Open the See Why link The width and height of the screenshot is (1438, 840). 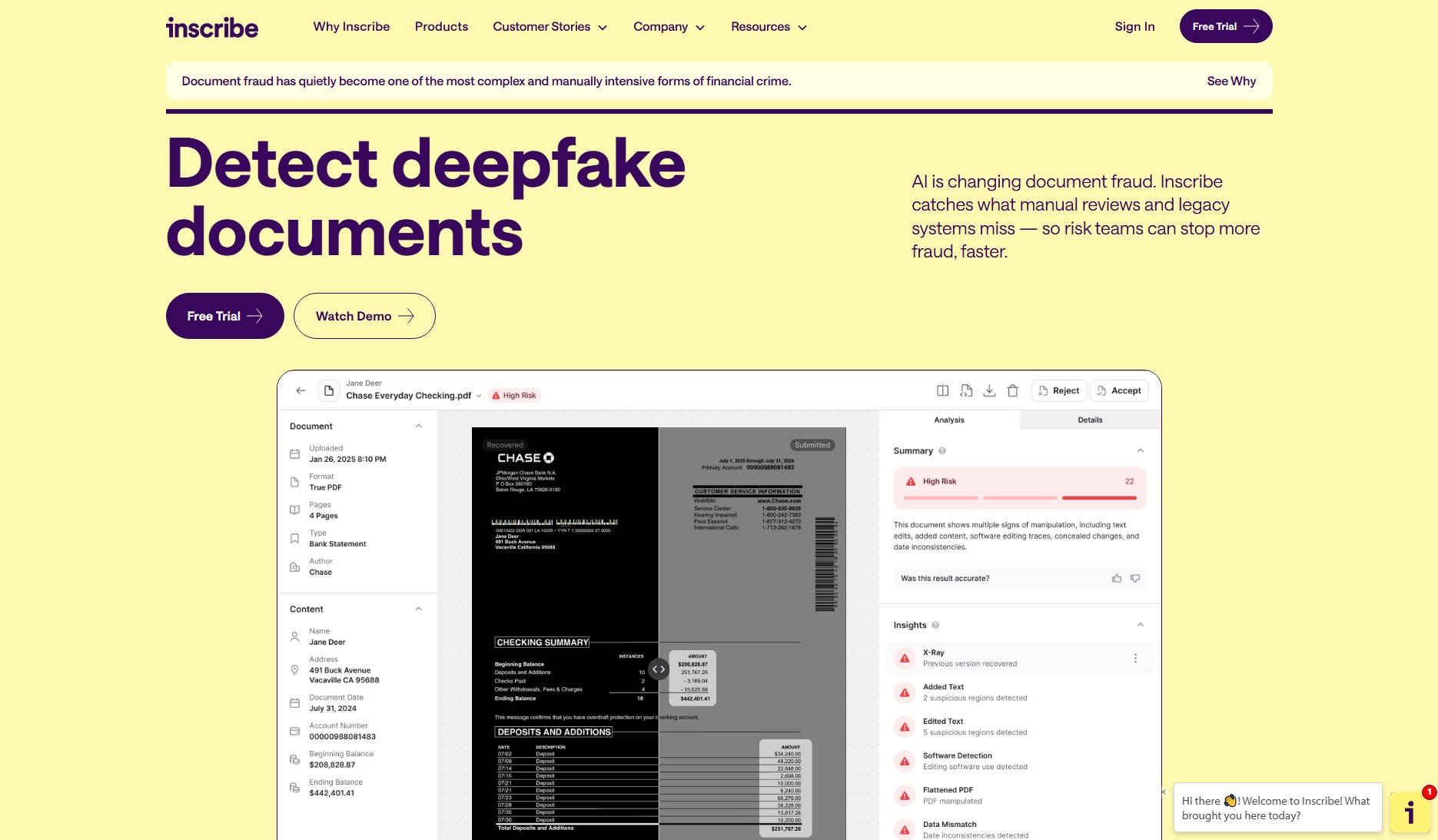click(x=1231, y=81)
